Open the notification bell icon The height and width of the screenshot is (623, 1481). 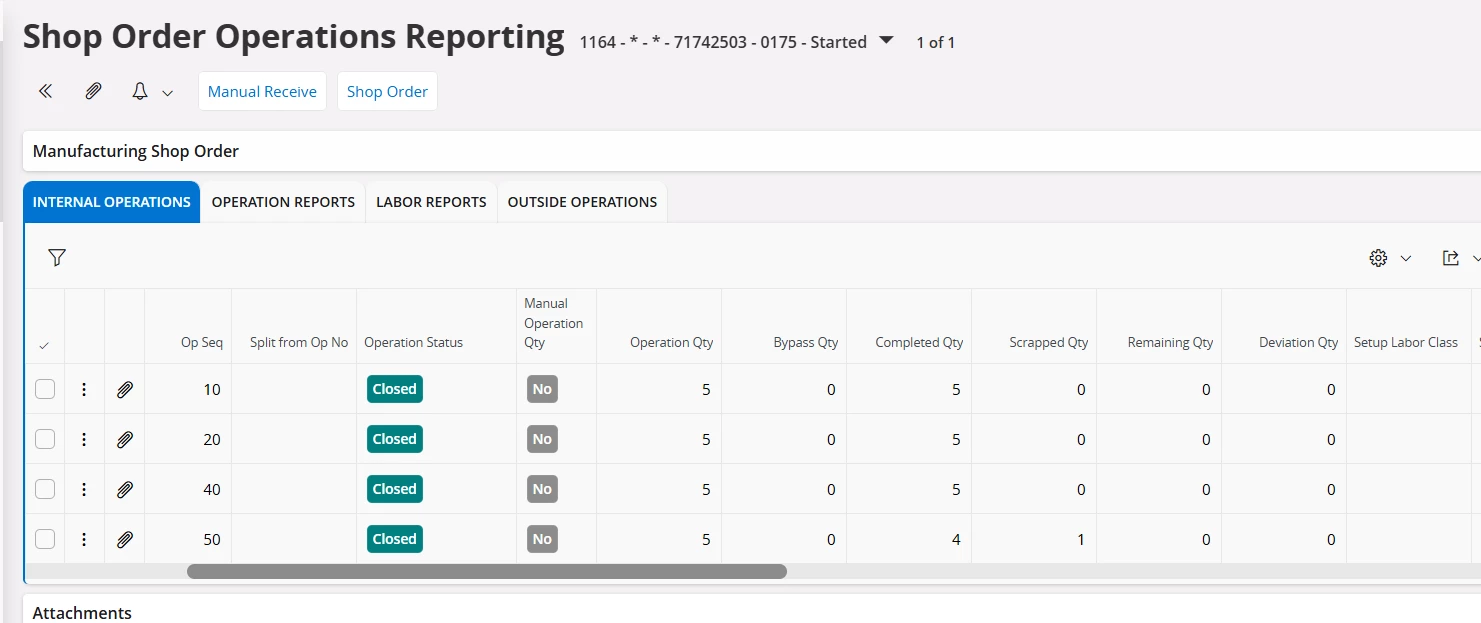pyautogui.click(x=140, y=91)
